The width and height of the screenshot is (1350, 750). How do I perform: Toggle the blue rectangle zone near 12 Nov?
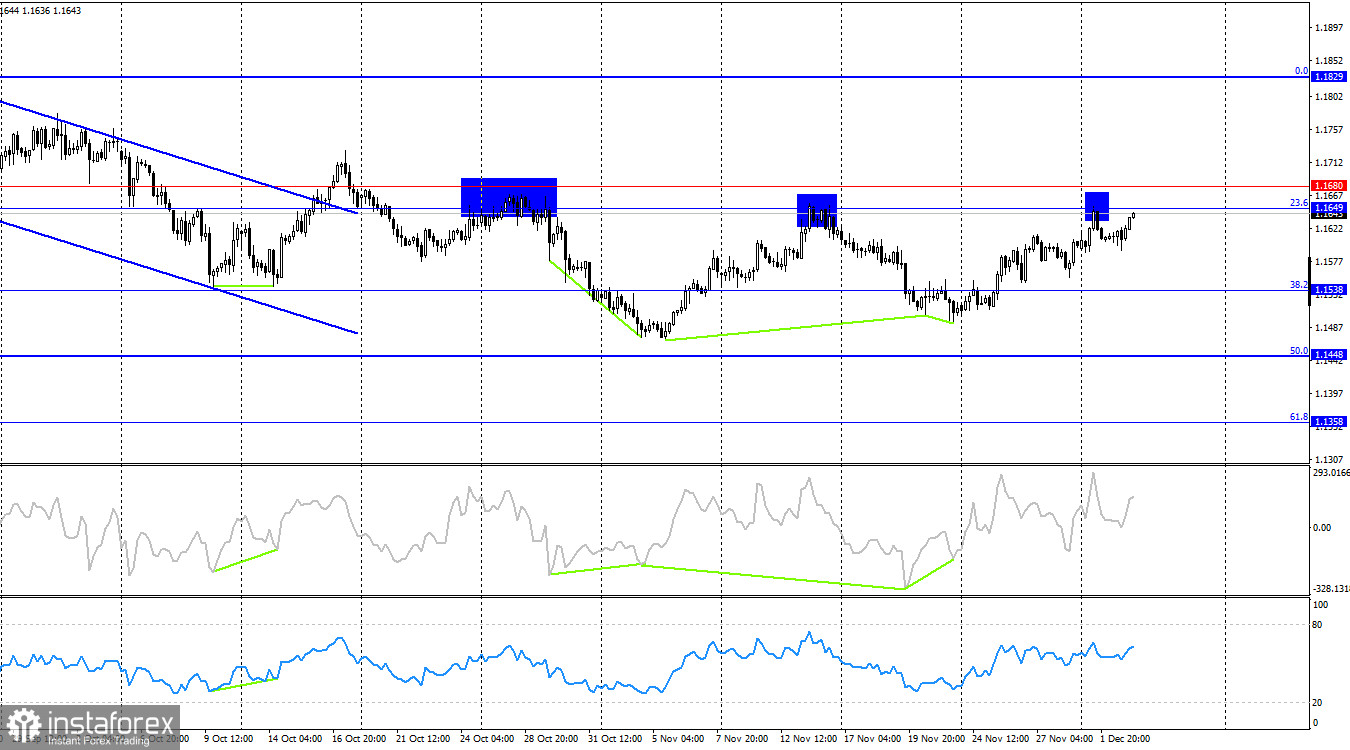[816, 210]
